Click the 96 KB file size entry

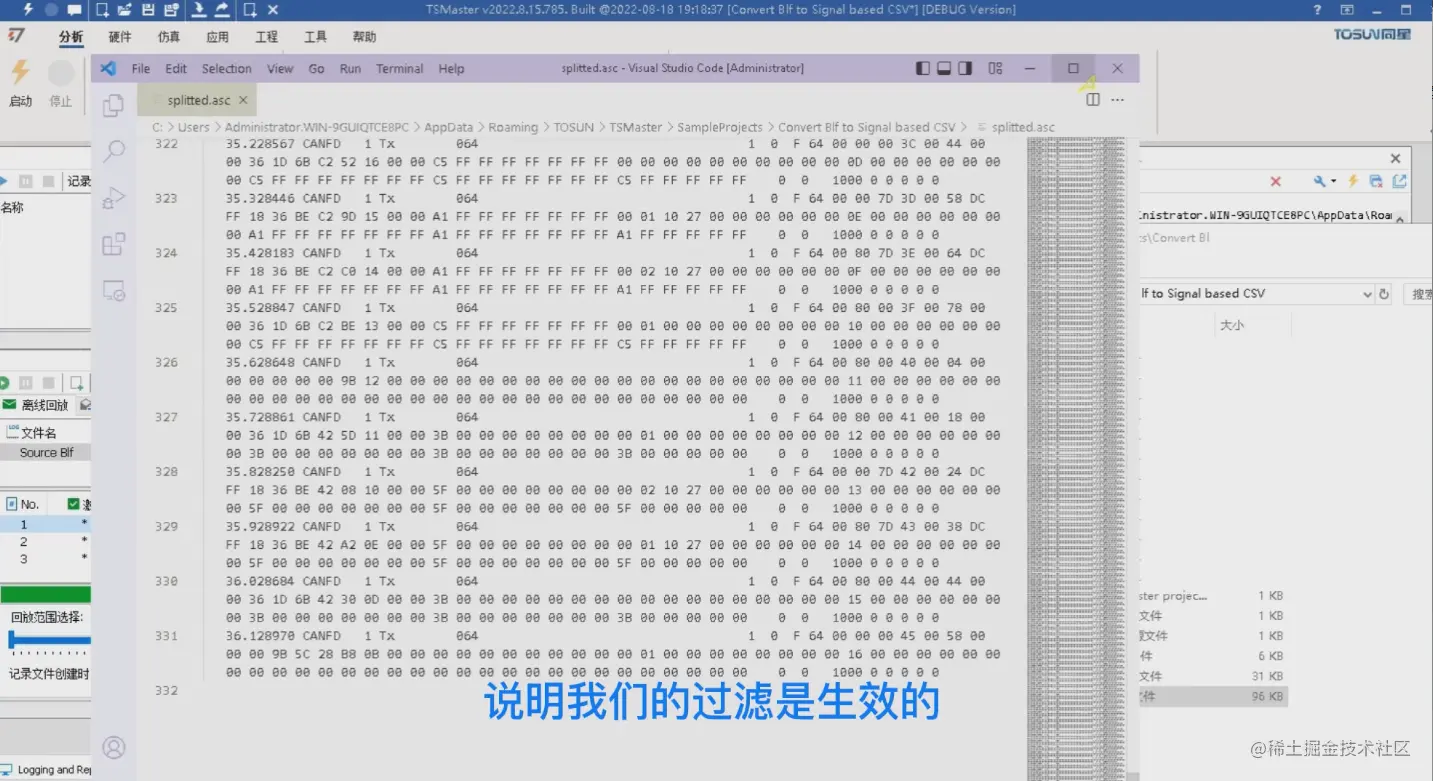tap(1267, 696)
